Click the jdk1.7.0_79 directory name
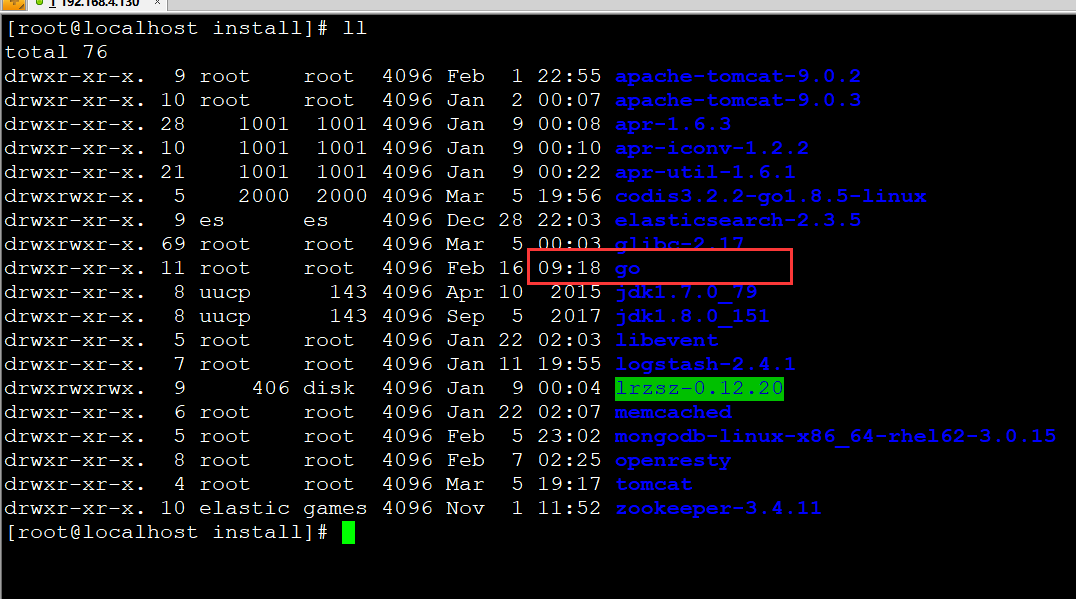This screenshot has height=599, width=1076. tap(686, 292)
